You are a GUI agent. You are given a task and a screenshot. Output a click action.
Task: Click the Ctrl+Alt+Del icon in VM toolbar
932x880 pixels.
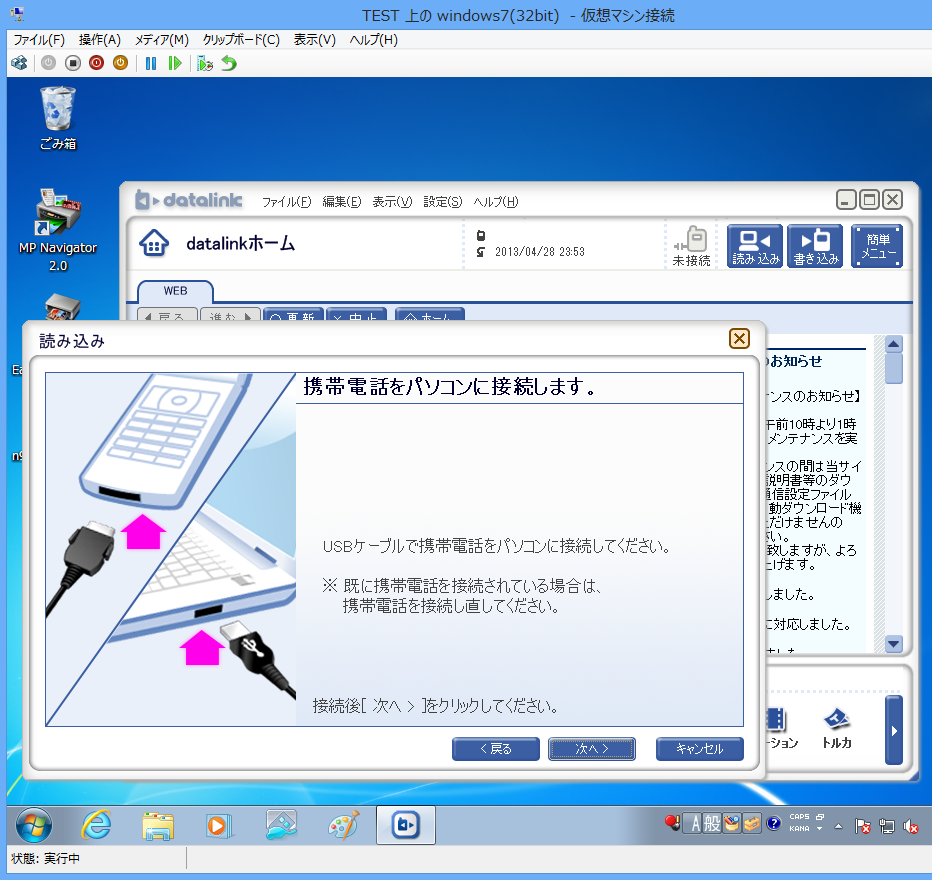click(x=20, y=63)
